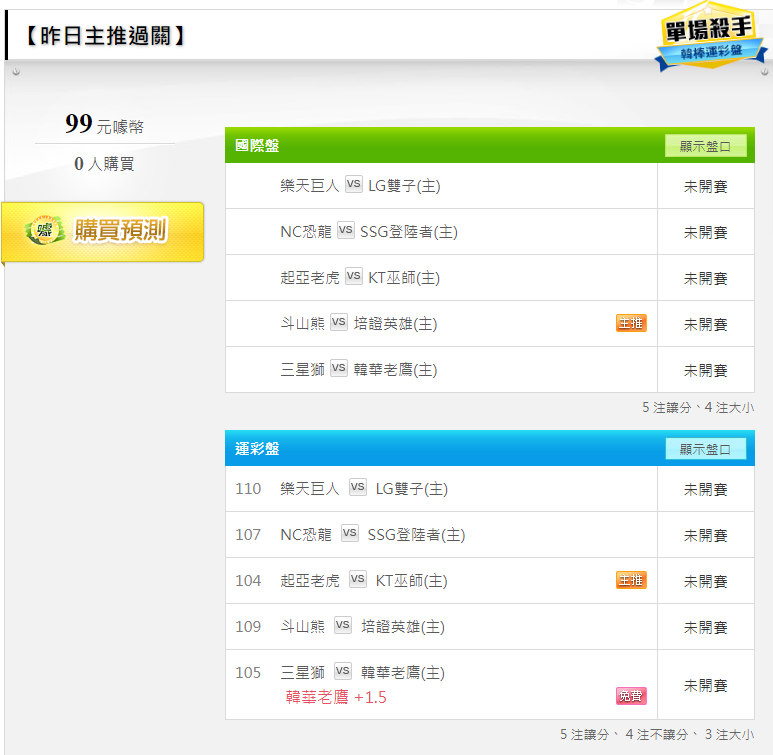Click game number 110

pyautogui.click(x=248, y=489)
